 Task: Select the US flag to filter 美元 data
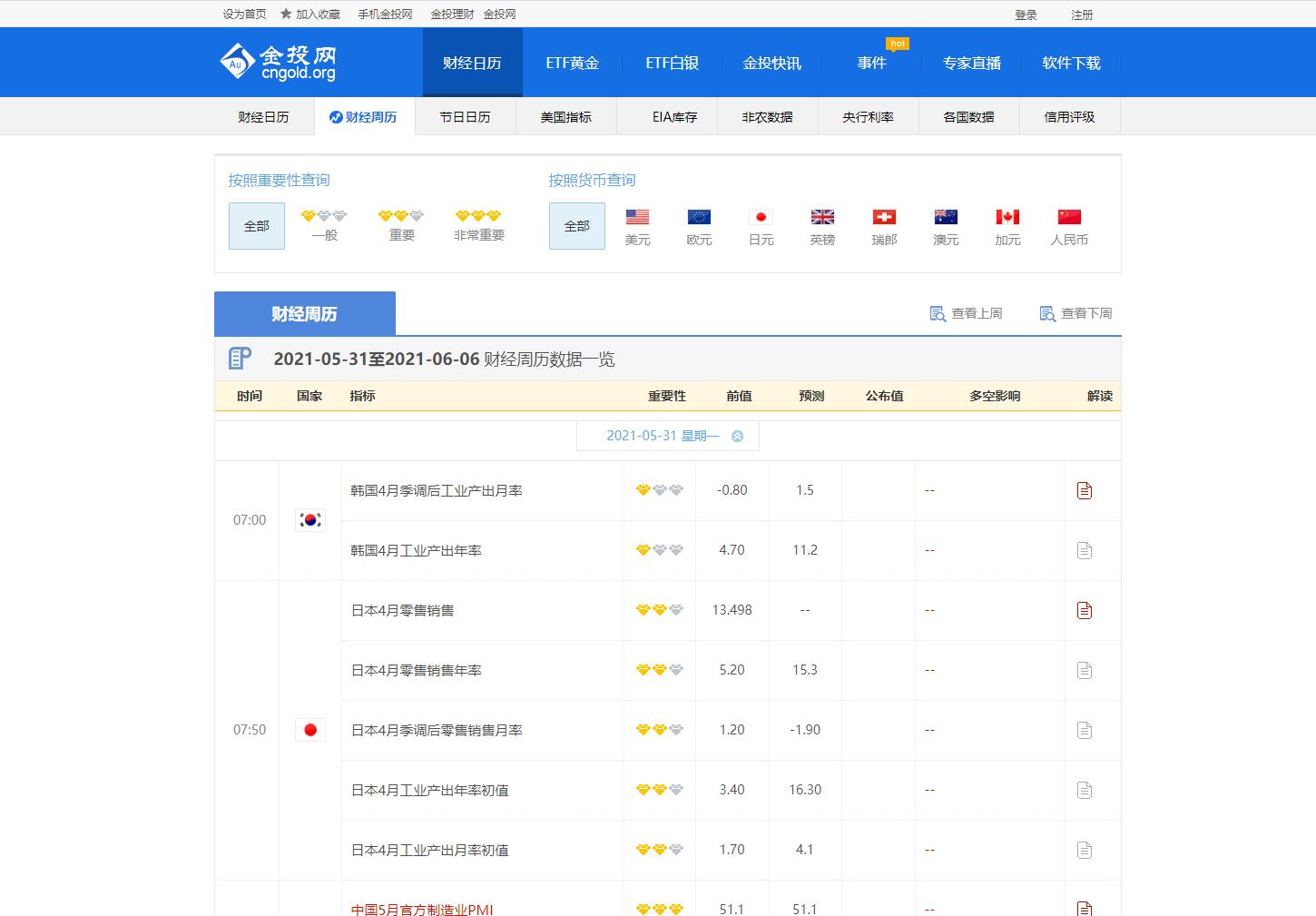[x=637, y=216]
